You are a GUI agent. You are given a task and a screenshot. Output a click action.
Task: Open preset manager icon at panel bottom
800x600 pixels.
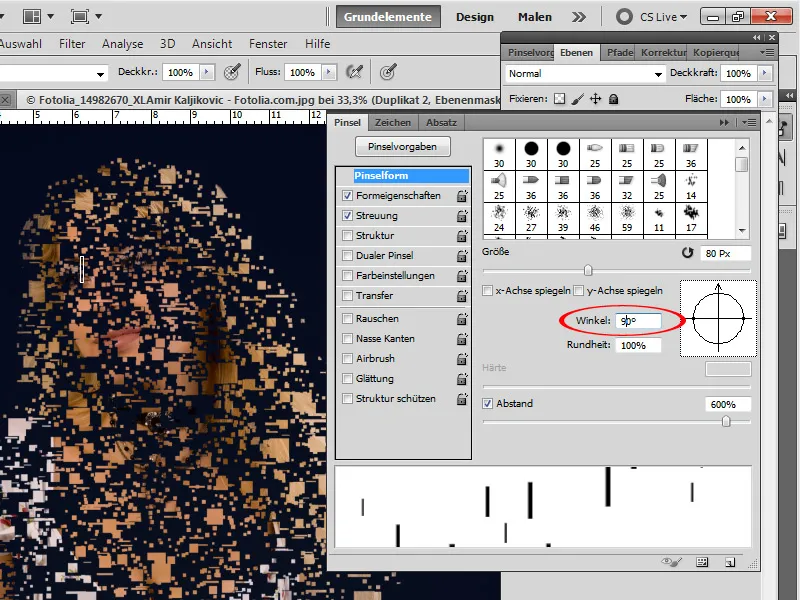pyautogui.click(x=702, y=562)
